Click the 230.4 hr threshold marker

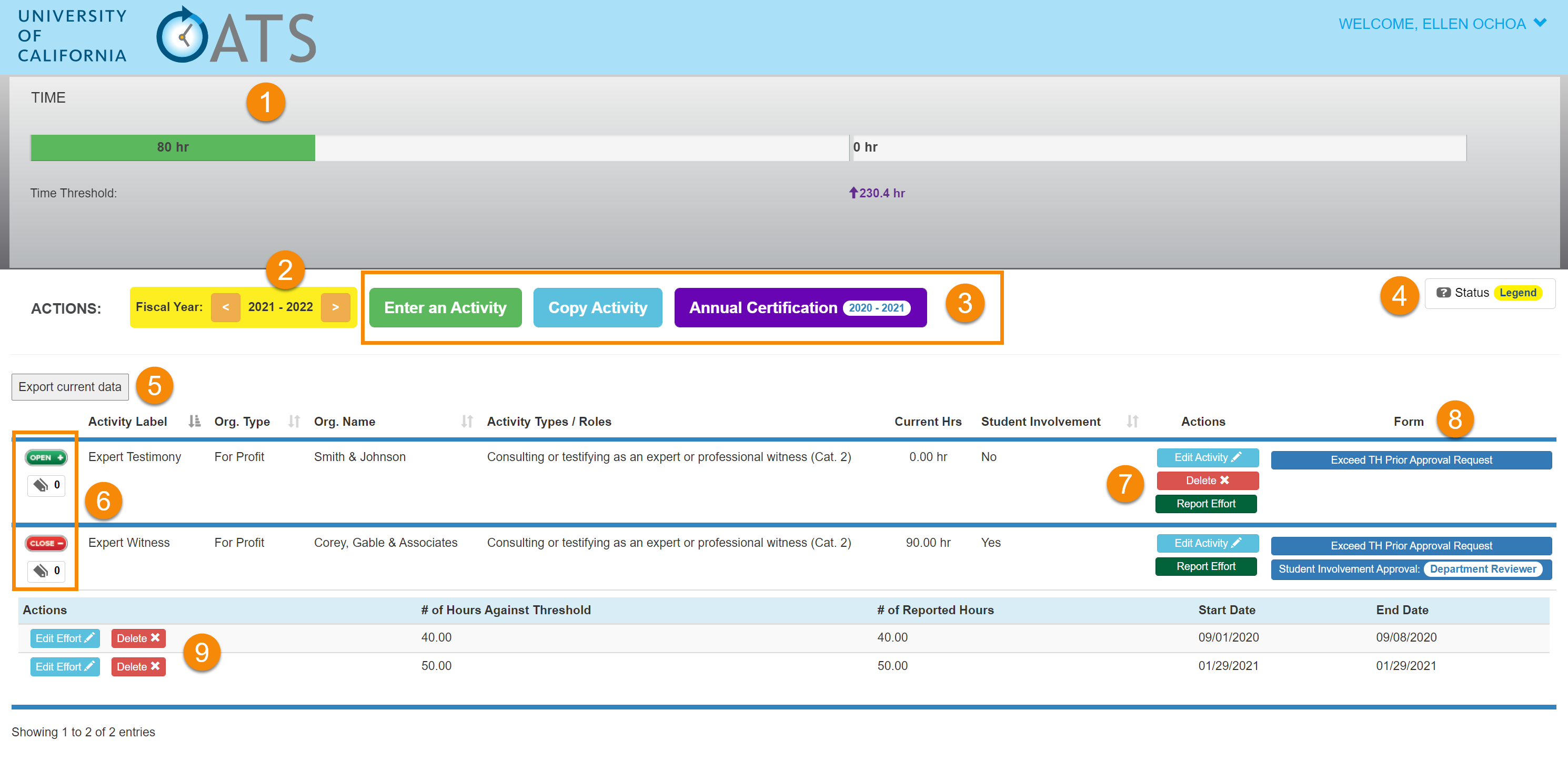coord(877,193)
